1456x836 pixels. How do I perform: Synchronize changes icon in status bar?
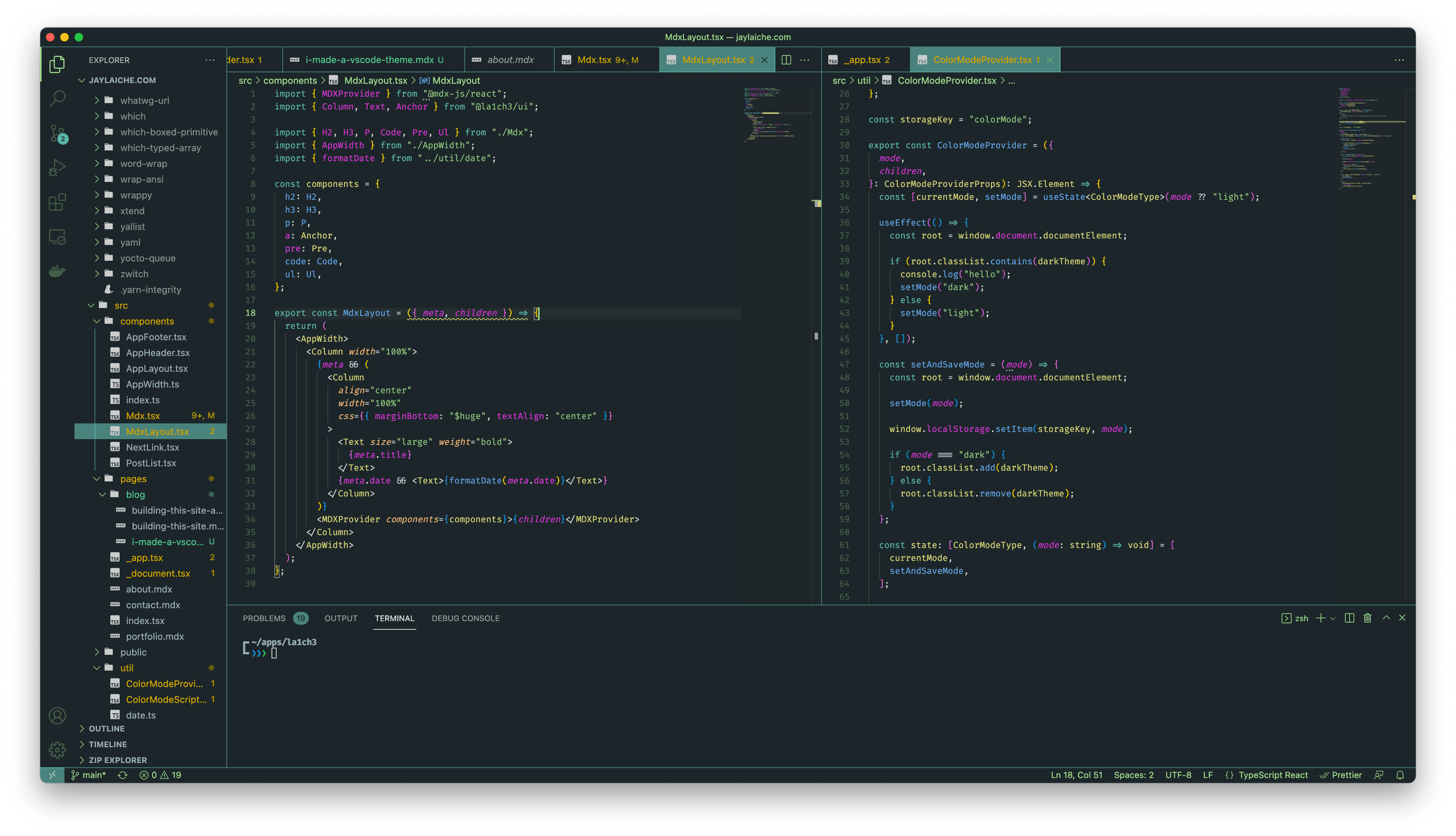122,775
